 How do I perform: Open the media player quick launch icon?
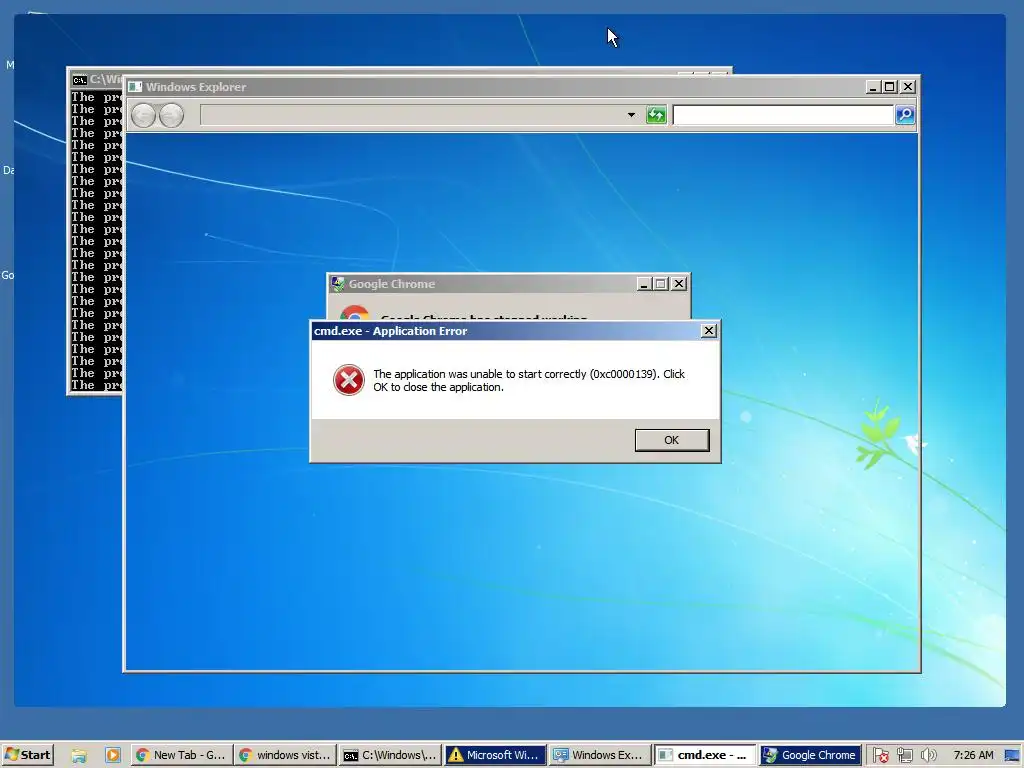coord(112,755)
